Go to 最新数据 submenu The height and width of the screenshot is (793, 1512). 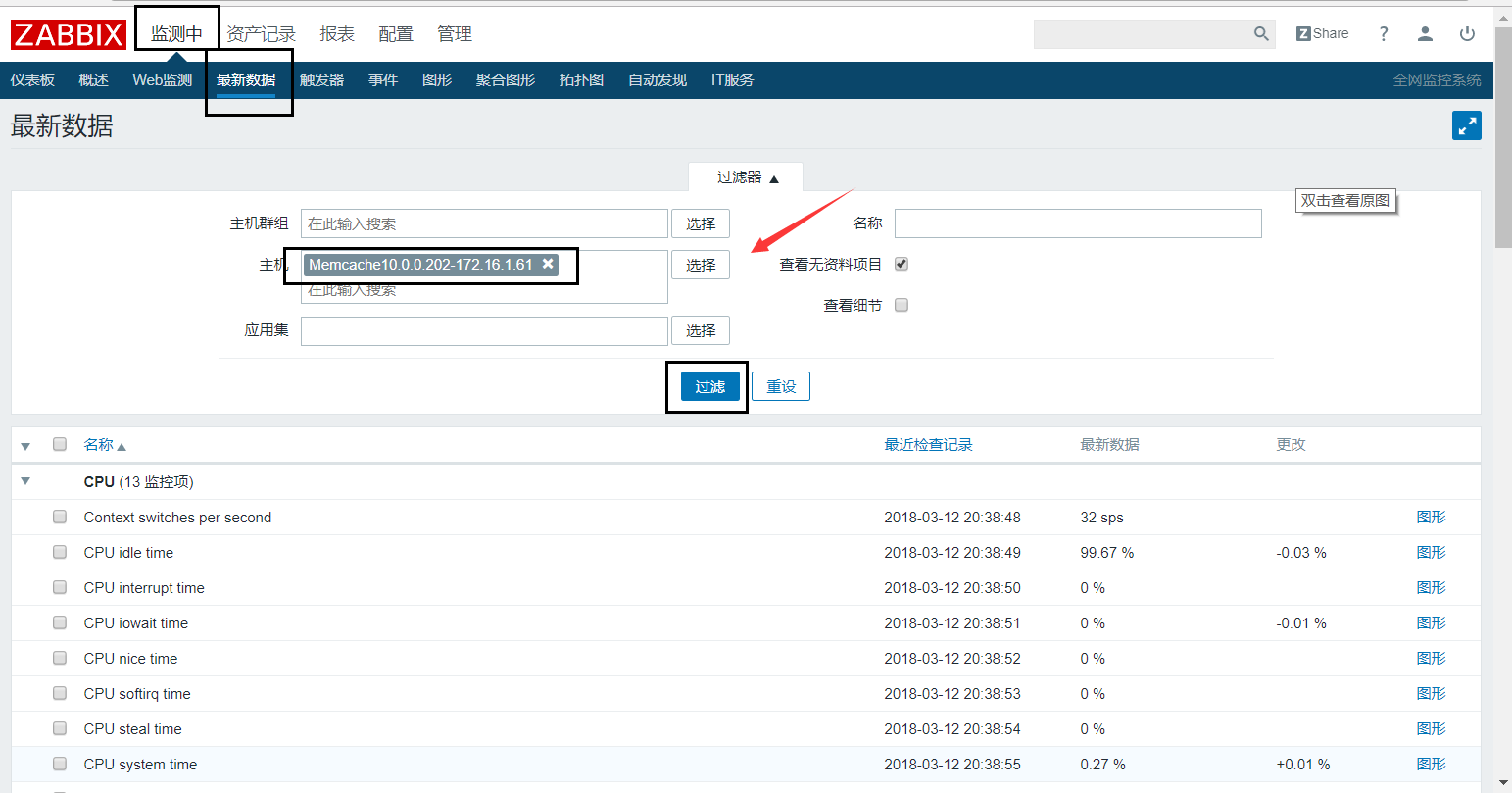[246, 80]
